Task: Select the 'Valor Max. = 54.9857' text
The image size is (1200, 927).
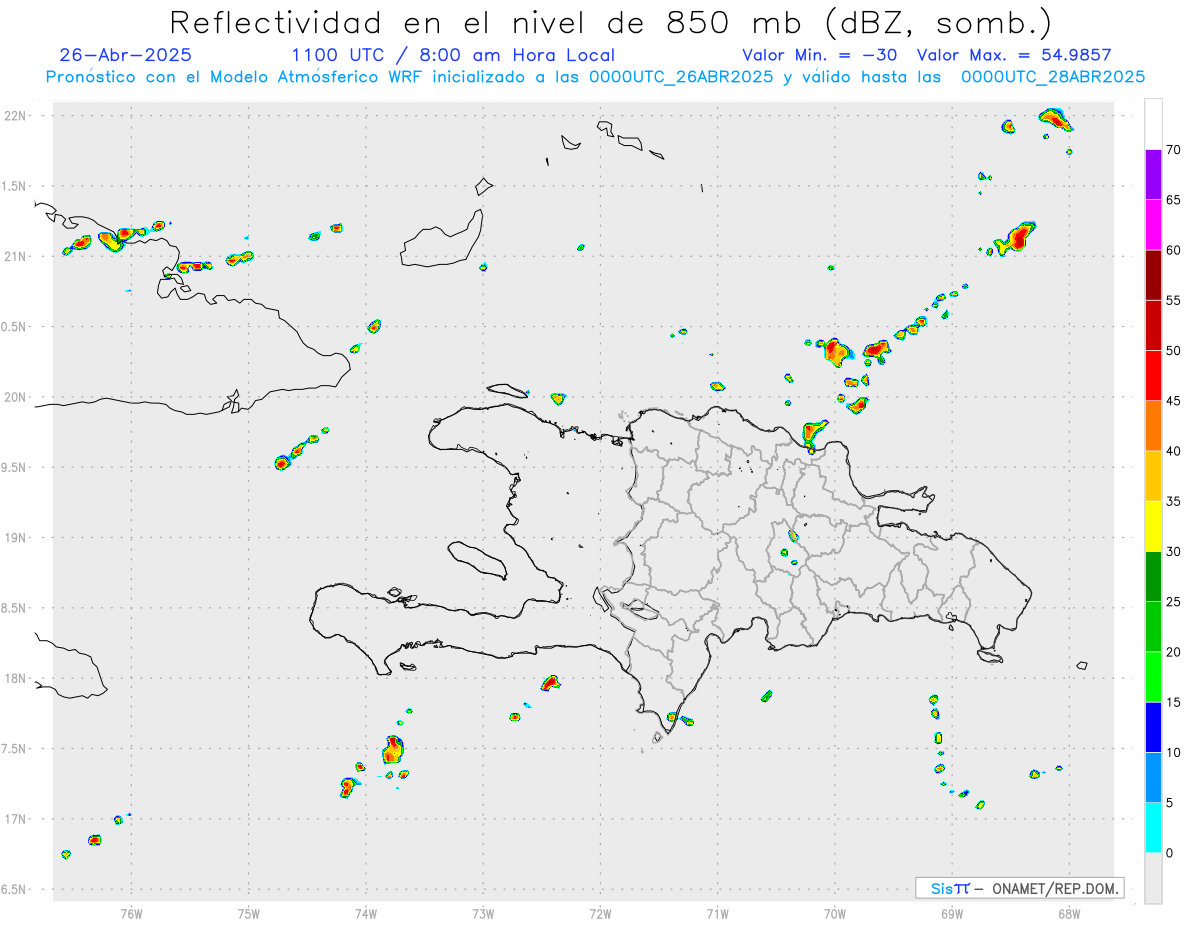Action: click(1014, 55)
